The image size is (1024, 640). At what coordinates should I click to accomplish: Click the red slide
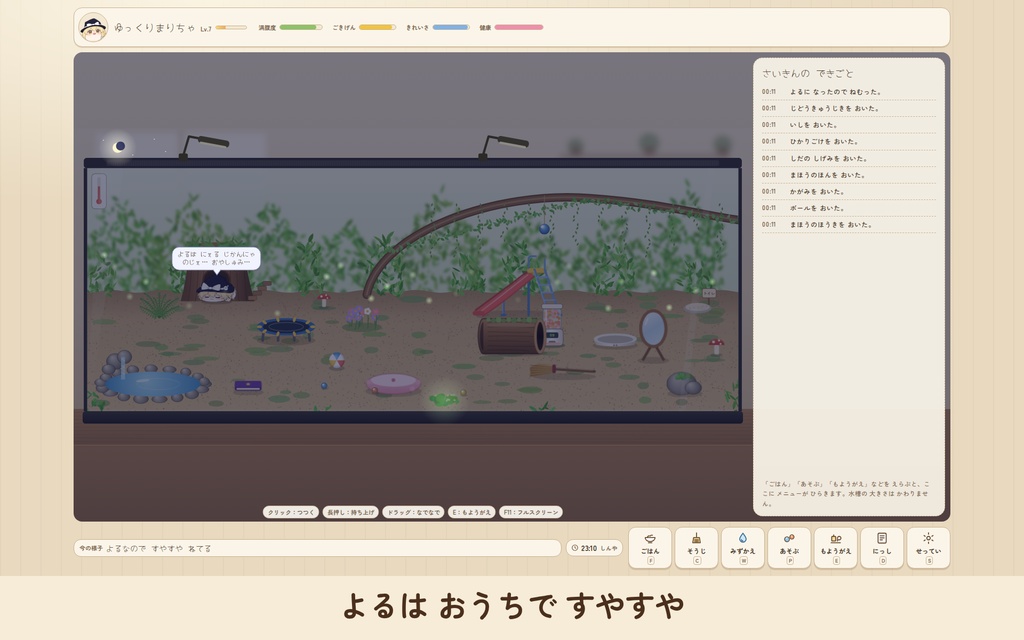(x=504, y=295)
